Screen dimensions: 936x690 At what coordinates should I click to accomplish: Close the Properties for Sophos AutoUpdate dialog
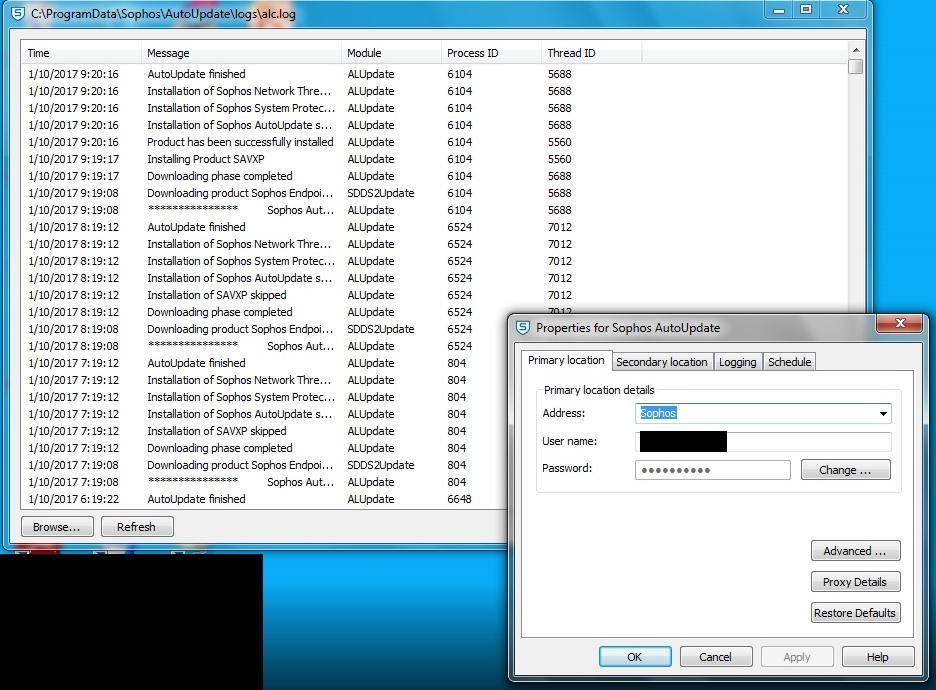[900, 323]
